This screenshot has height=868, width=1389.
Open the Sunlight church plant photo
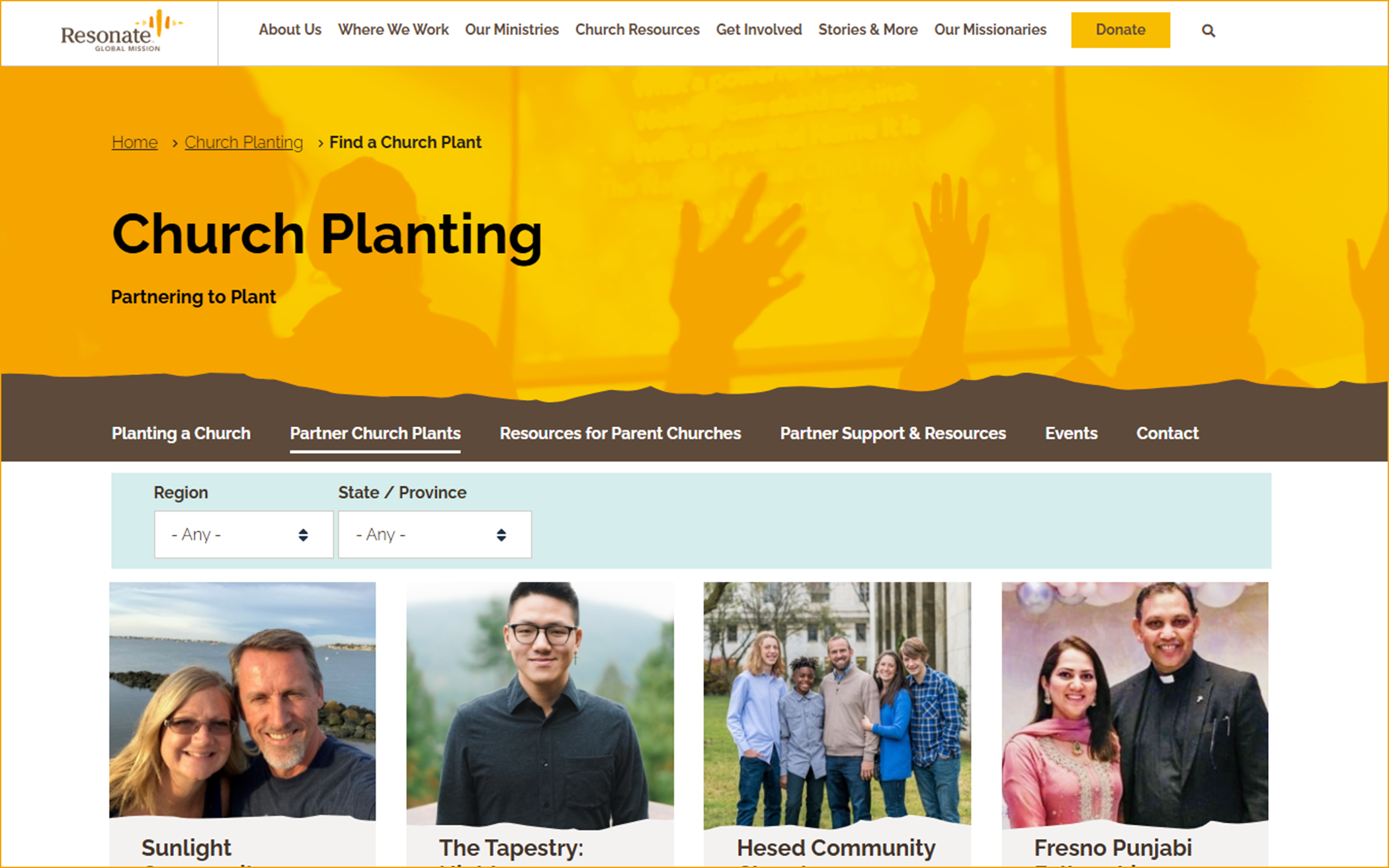(x=242, y=701)
